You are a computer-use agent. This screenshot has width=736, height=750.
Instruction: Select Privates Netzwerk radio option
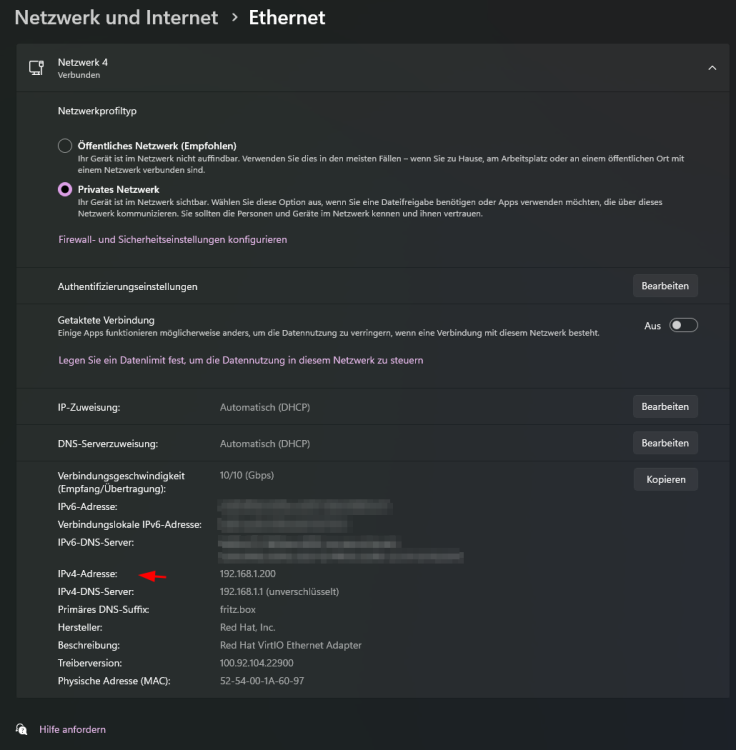coord(65,189)
